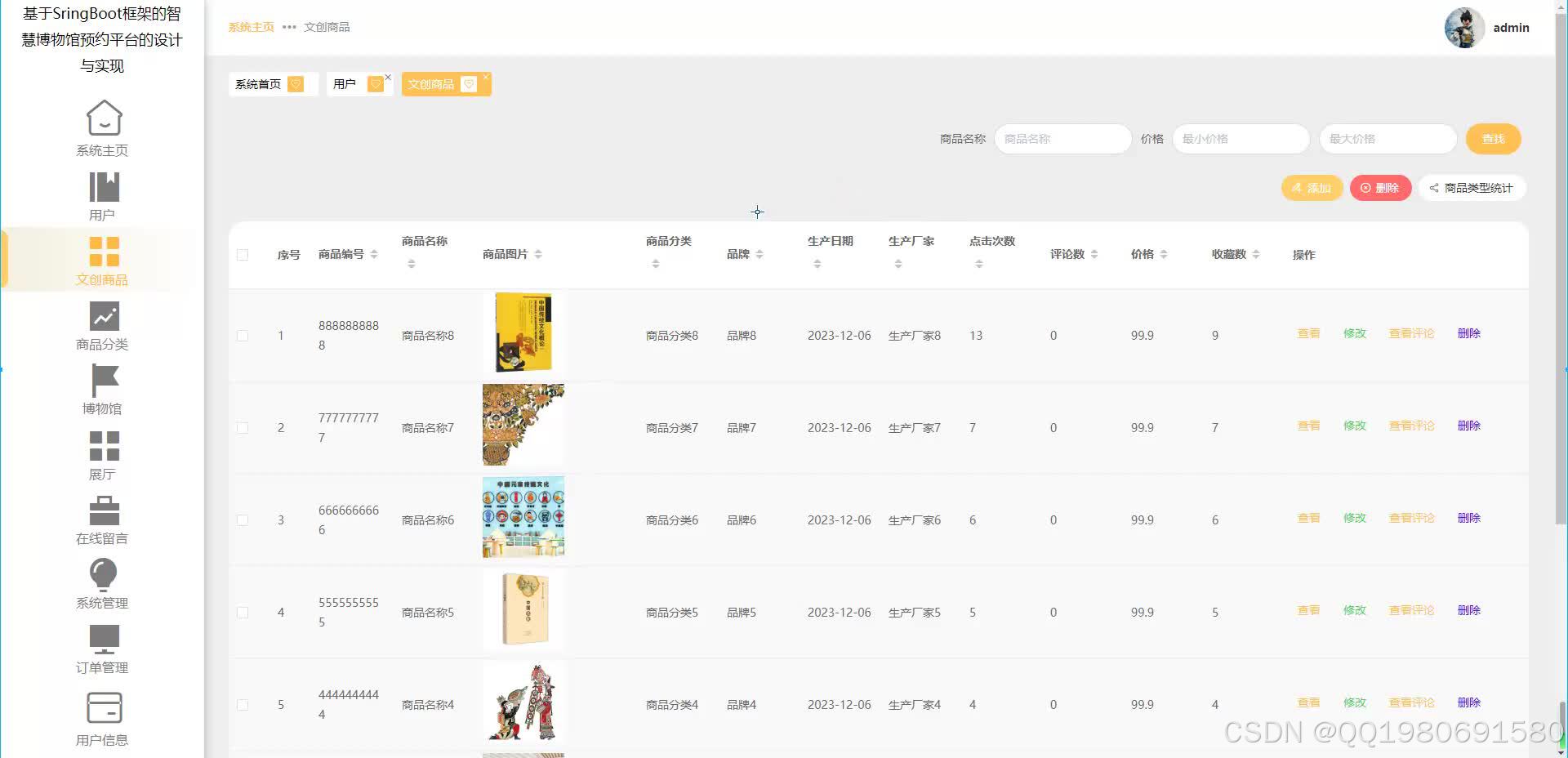Sort by 商品编号 column arrows
The image size is (1568, 758).
[374, 254]
